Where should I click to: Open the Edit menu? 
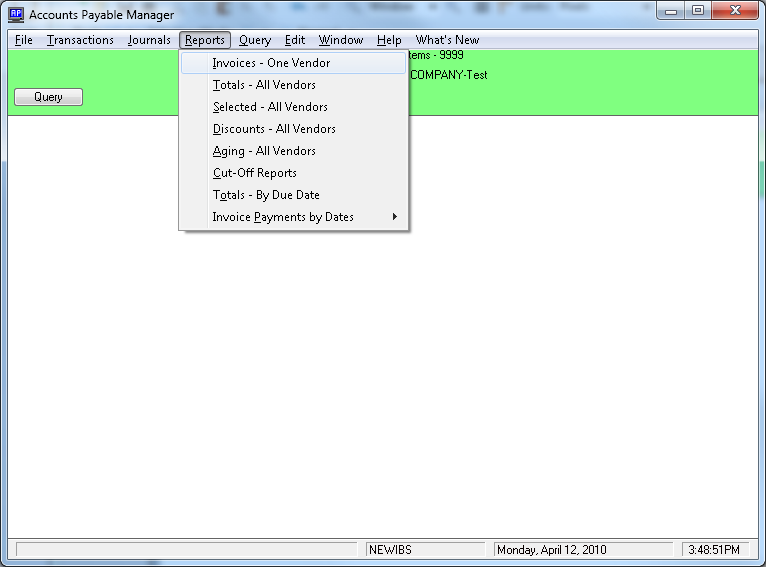coord(295,40)
